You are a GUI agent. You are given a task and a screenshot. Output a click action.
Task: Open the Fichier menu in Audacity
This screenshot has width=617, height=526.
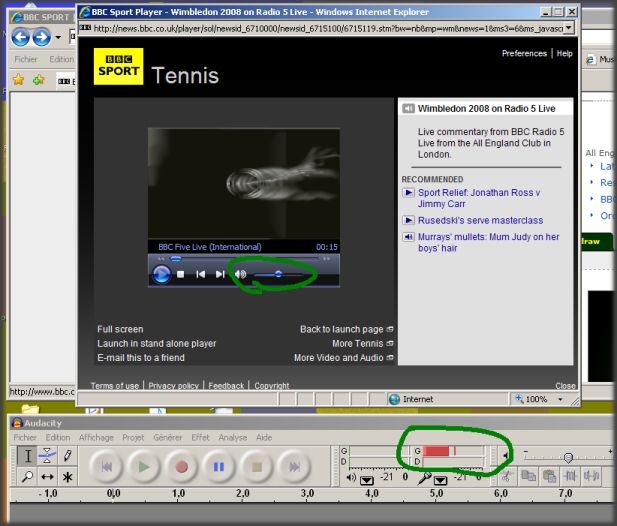(x=25, y=437)
